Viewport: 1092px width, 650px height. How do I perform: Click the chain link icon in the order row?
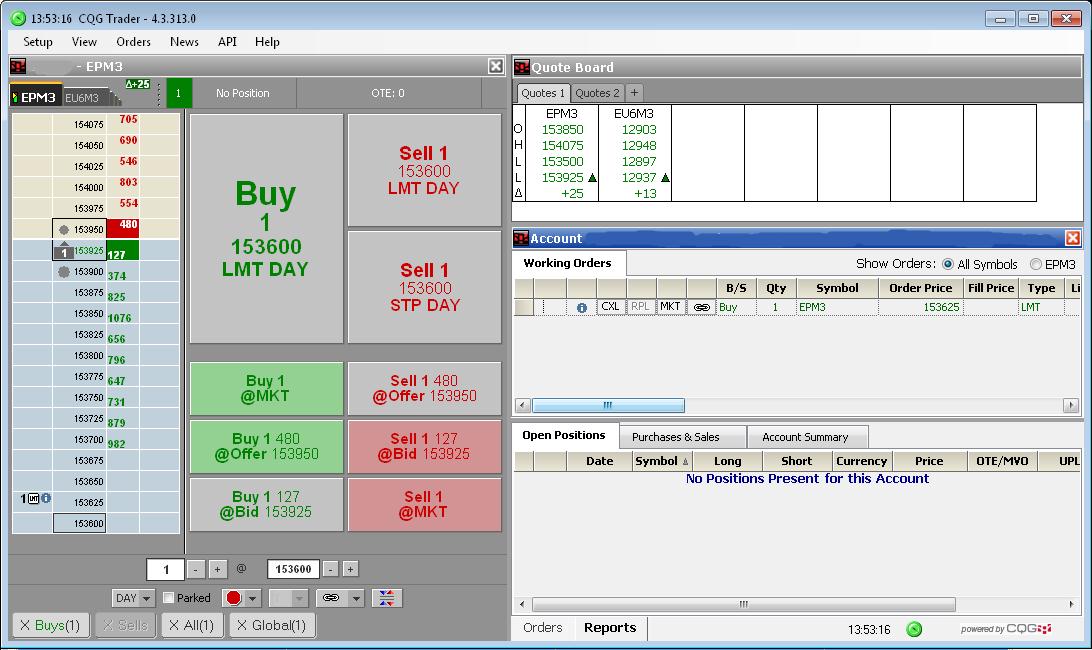(x=701, y=308)
